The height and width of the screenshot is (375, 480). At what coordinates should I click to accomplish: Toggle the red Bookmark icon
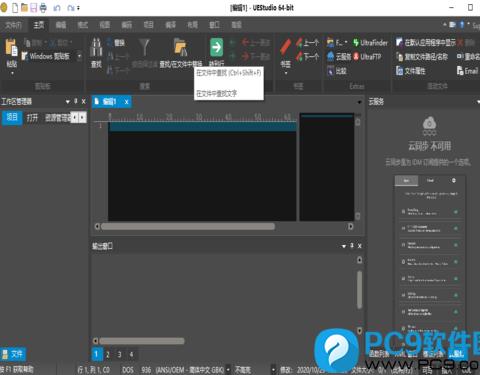coord(285,47)
